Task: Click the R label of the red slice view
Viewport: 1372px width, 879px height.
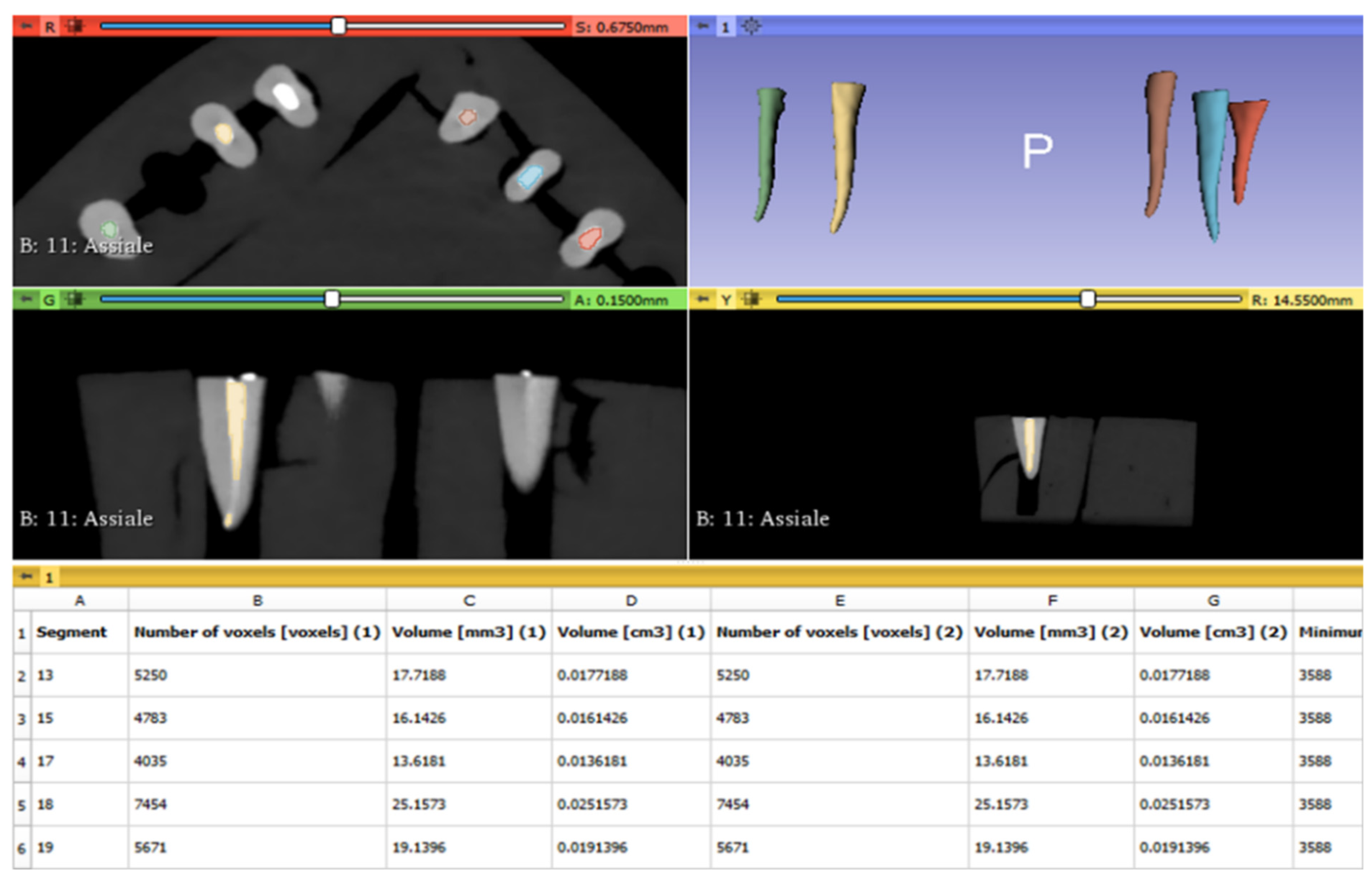Action: 50,27
